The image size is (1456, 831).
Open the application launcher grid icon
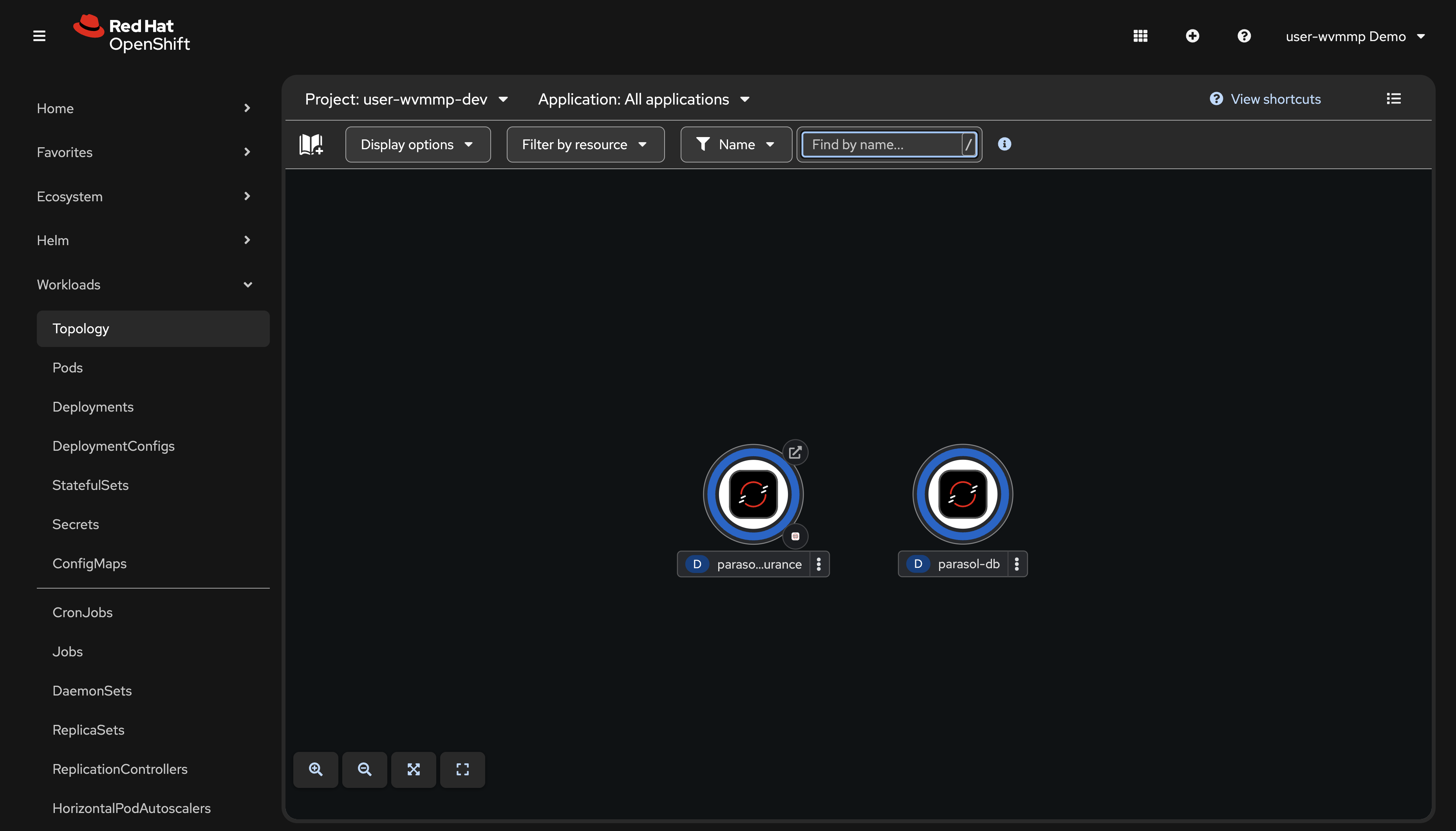pos(1140,36)
